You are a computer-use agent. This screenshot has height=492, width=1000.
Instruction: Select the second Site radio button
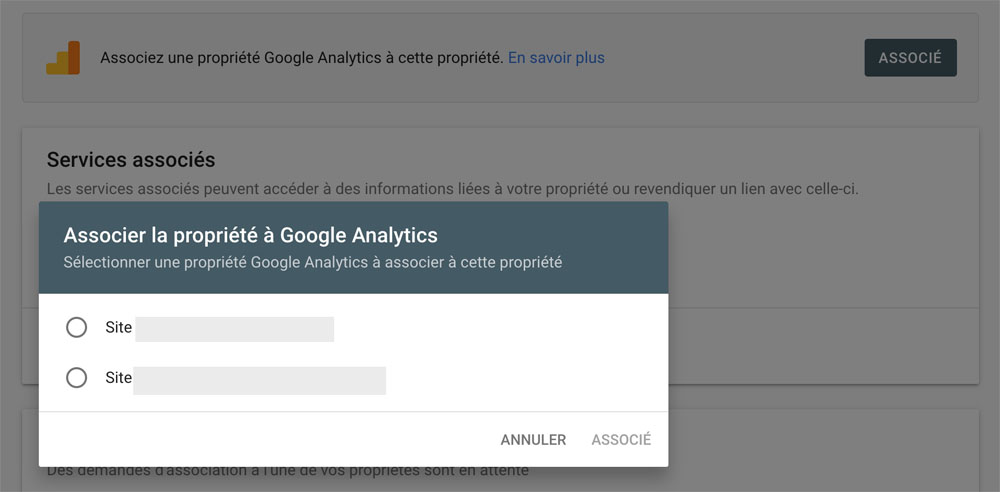point(77,378)
